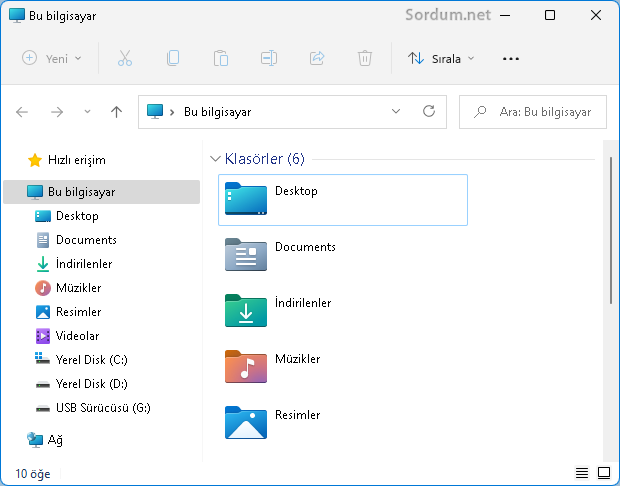620x486 pixels.
Task: Click the Copy icon in toolbar
Action: (x=173, y=59)
